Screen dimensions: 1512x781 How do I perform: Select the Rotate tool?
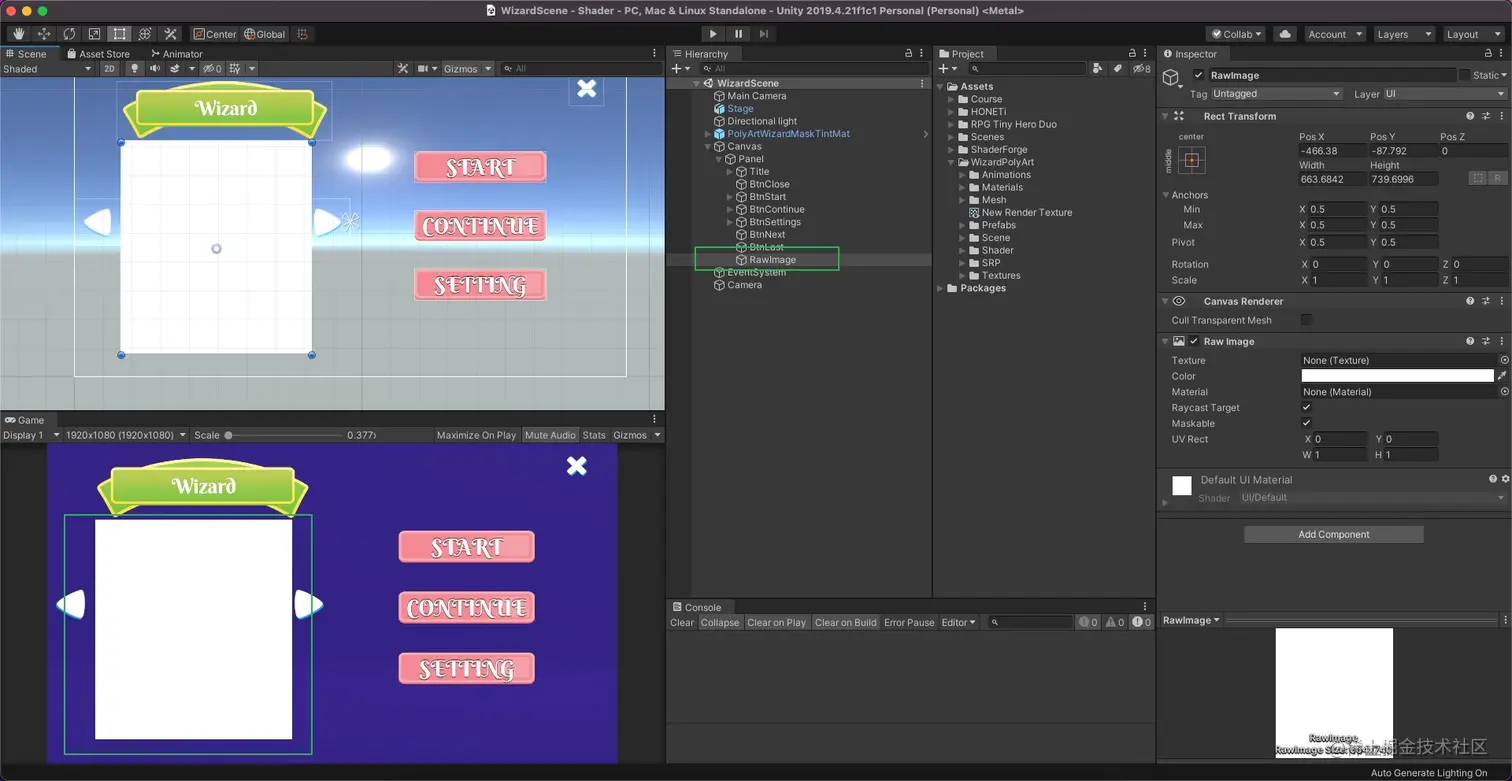(x=69, y=34)
